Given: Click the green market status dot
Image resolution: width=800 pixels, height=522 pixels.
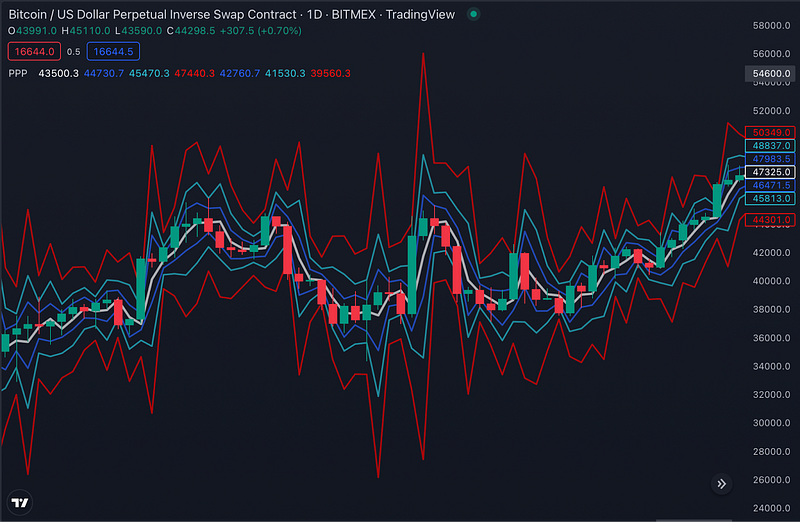Looking at the screenshot, I should pyautogui.click(x=473, y=14).
